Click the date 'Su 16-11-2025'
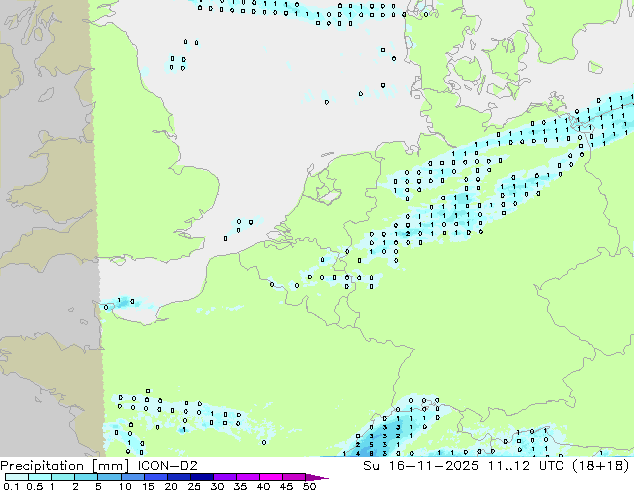 coord(421,466)
